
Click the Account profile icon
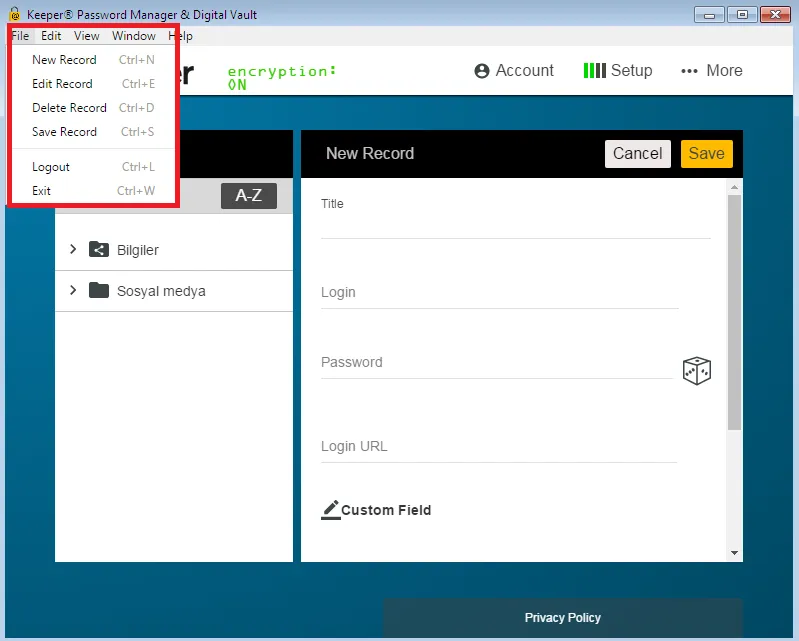[x=482, y=71]
